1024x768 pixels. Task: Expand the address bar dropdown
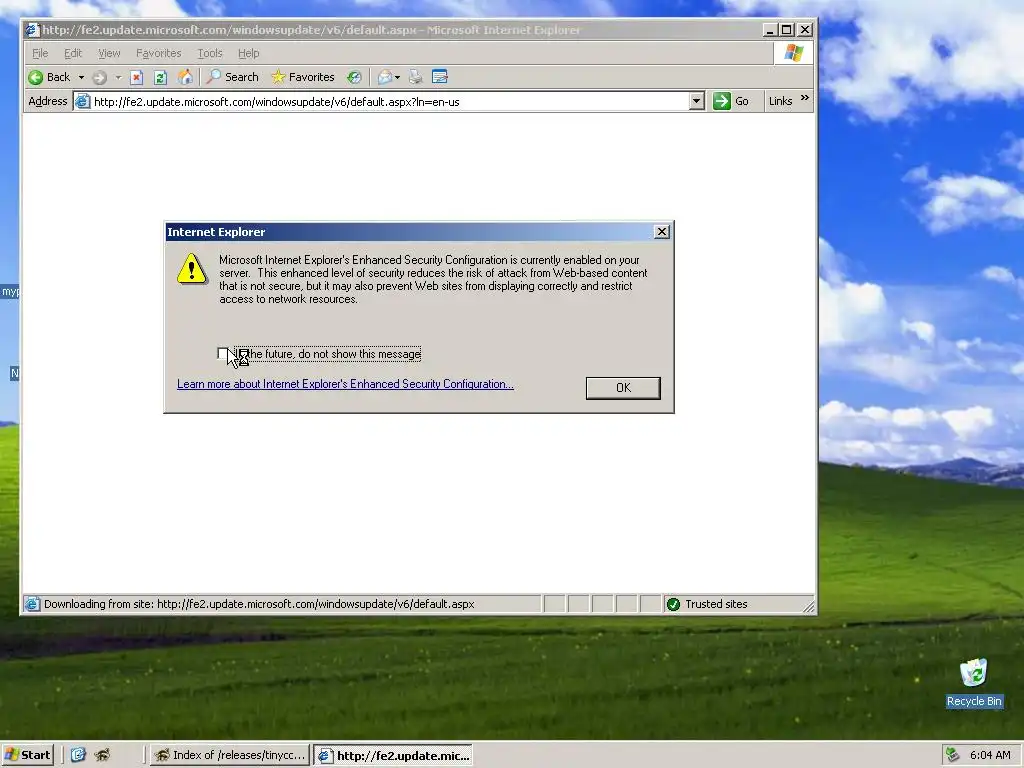(x=697, y=102)
